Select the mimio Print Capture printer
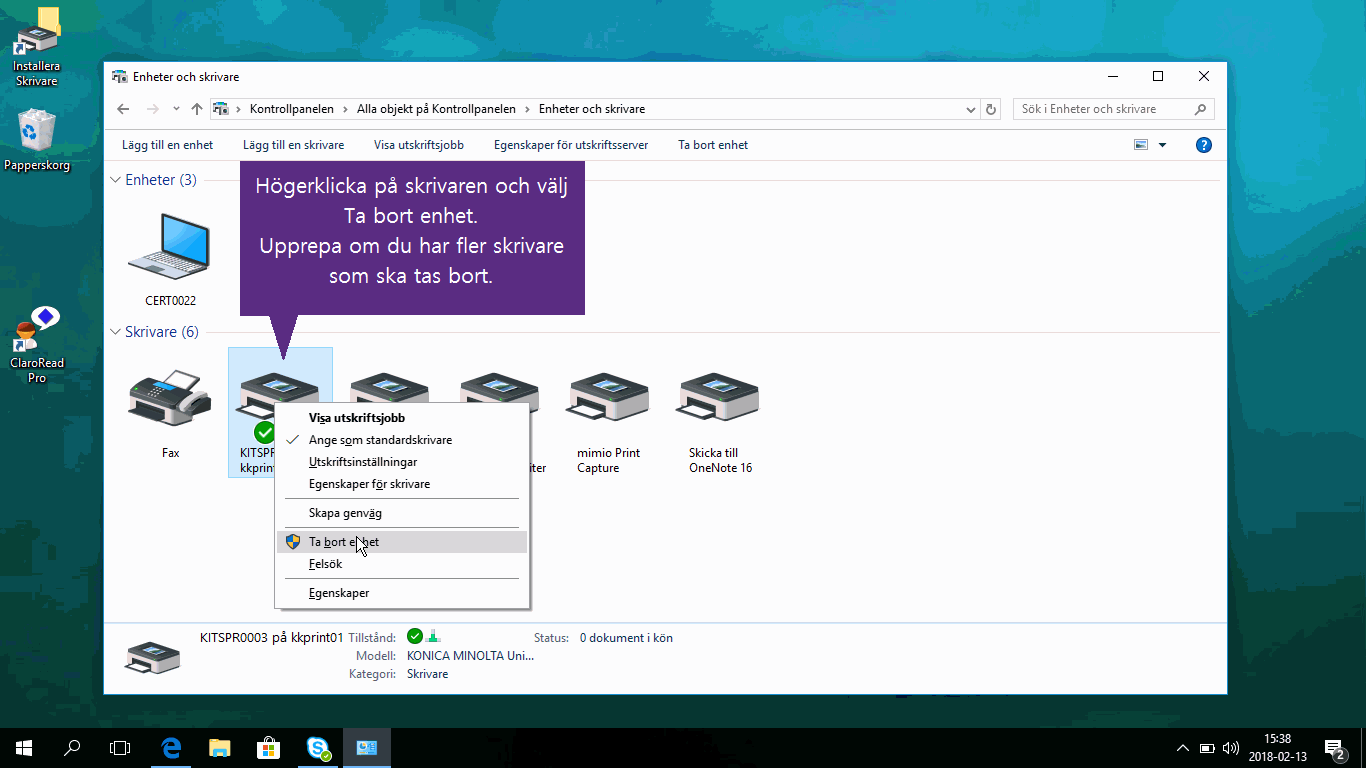The height and width of the screenshot is (768, 1366). (608, 400)
